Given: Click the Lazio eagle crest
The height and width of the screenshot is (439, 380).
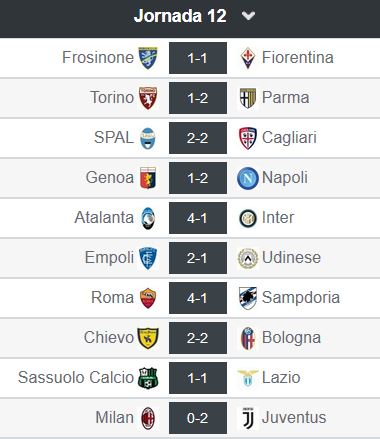Looking at the screenshot, I should tap(248, 378).
